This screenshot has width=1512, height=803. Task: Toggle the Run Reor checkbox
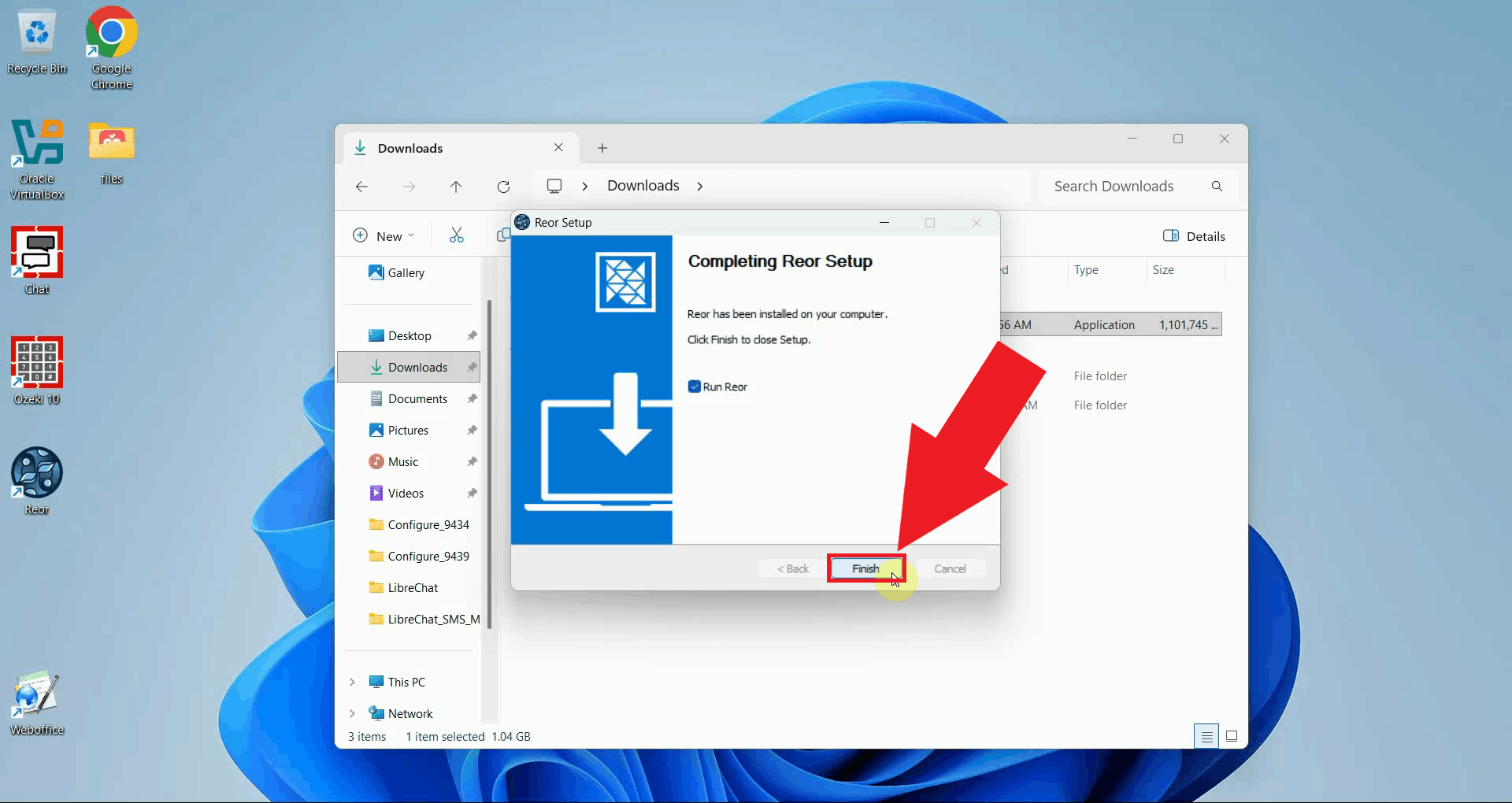pos(695,387)
